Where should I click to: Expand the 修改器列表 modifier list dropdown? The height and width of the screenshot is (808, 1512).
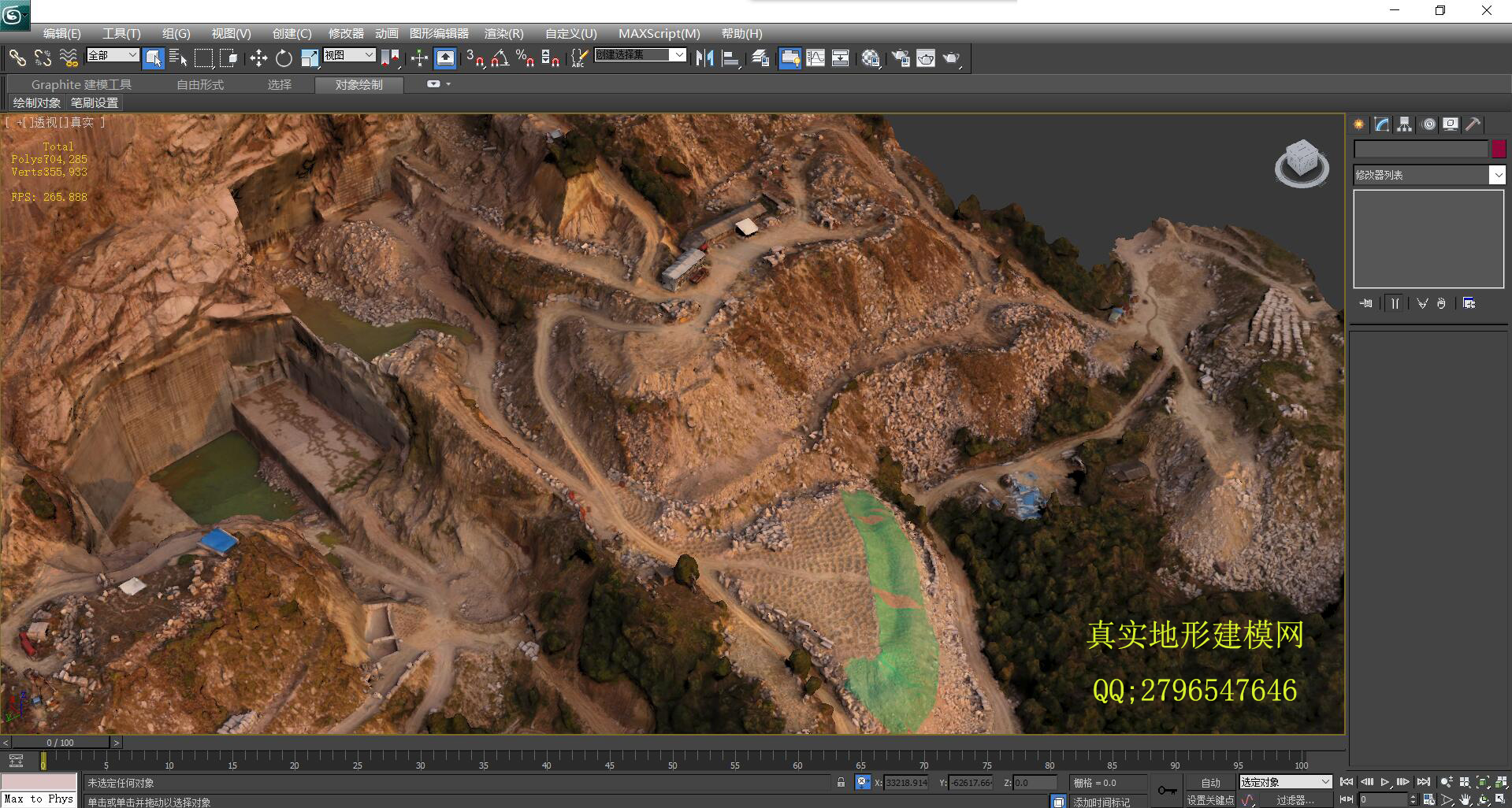click(x=1497, y=175)
